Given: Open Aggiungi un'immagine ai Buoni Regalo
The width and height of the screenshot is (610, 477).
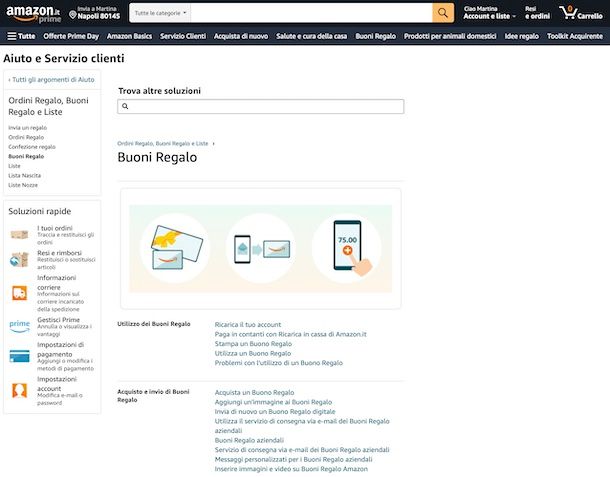Looking at the screenshot, I should coord(273,402).
